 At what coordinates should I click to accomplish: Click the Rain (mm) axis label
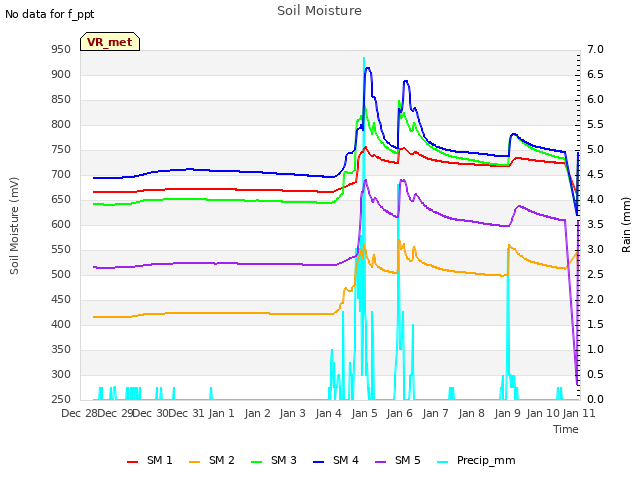tap(626, 225)
